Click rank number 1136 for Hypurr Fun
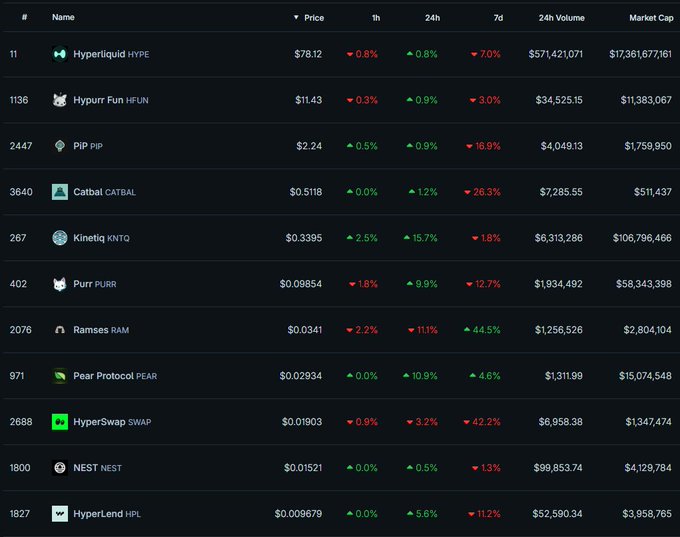This screenshot has width=680, height=537. point(19,100)
